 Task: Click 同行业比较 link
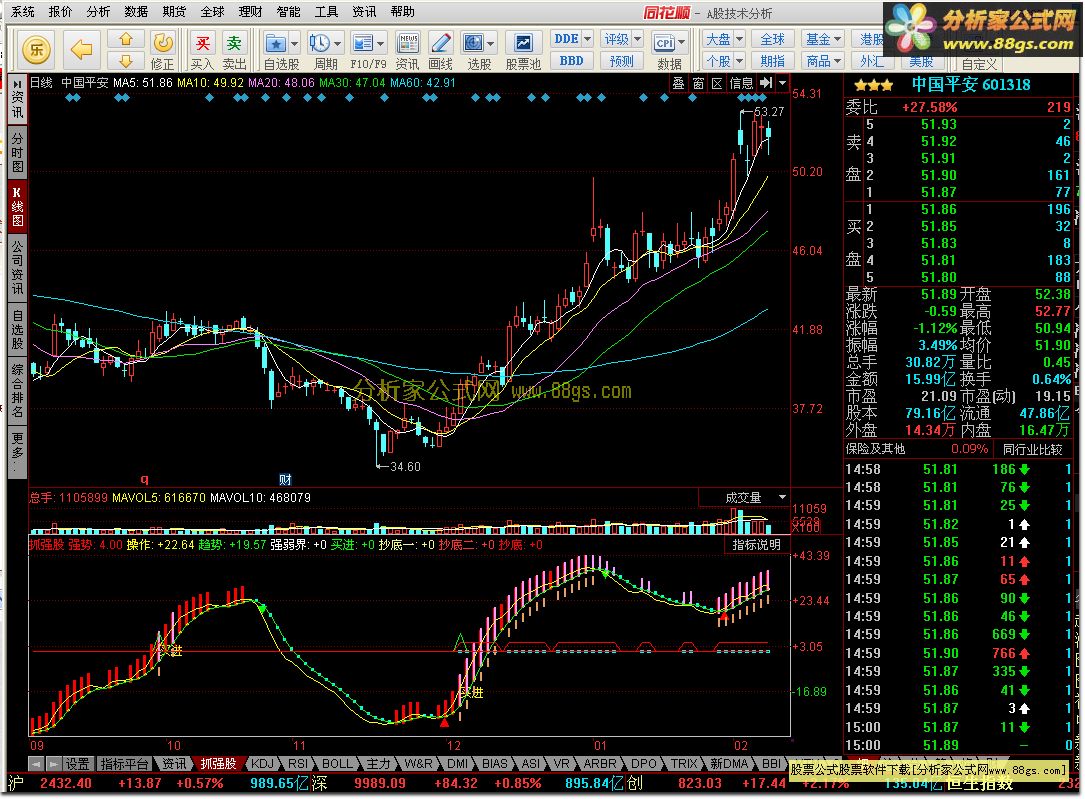[1033, 450]
